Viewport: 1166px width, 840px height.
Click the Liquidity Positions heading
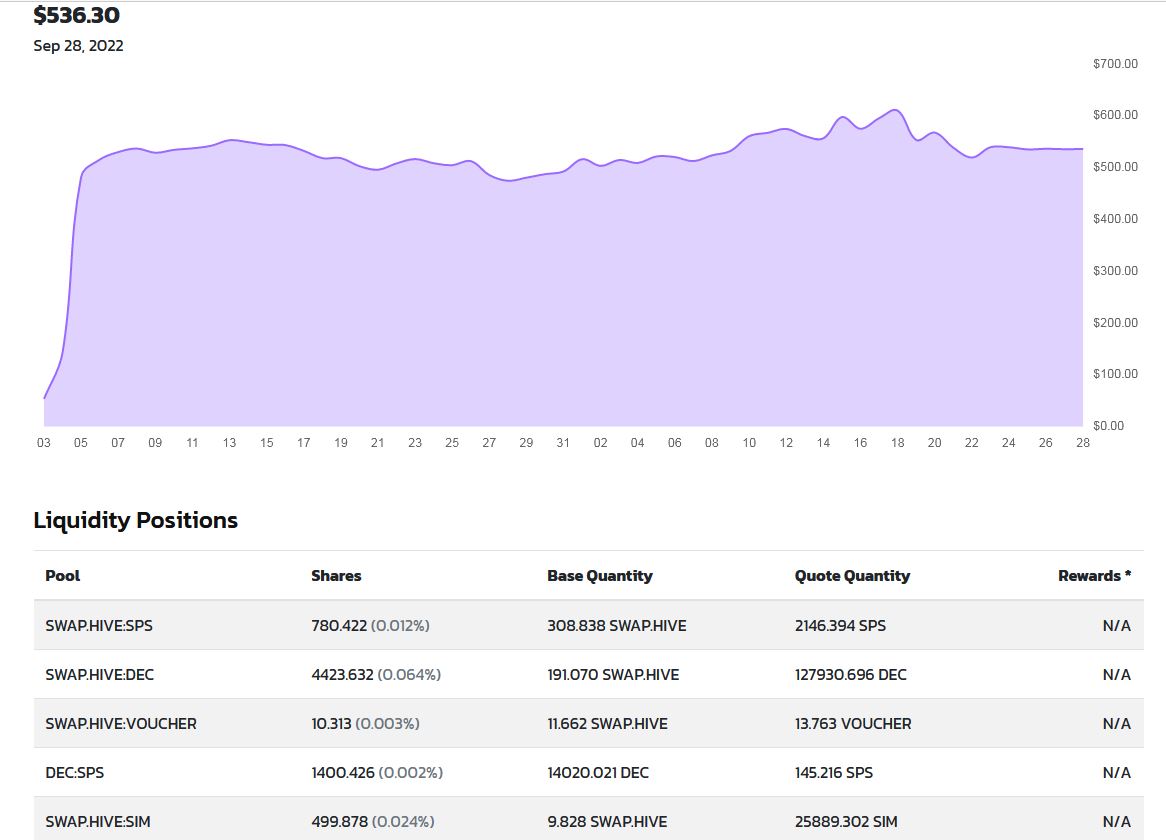[x=136, y=520]
